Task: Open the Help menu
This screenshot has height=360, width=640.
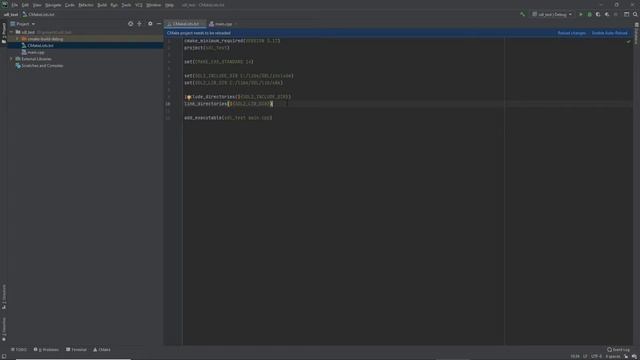Action: [169, 5]
